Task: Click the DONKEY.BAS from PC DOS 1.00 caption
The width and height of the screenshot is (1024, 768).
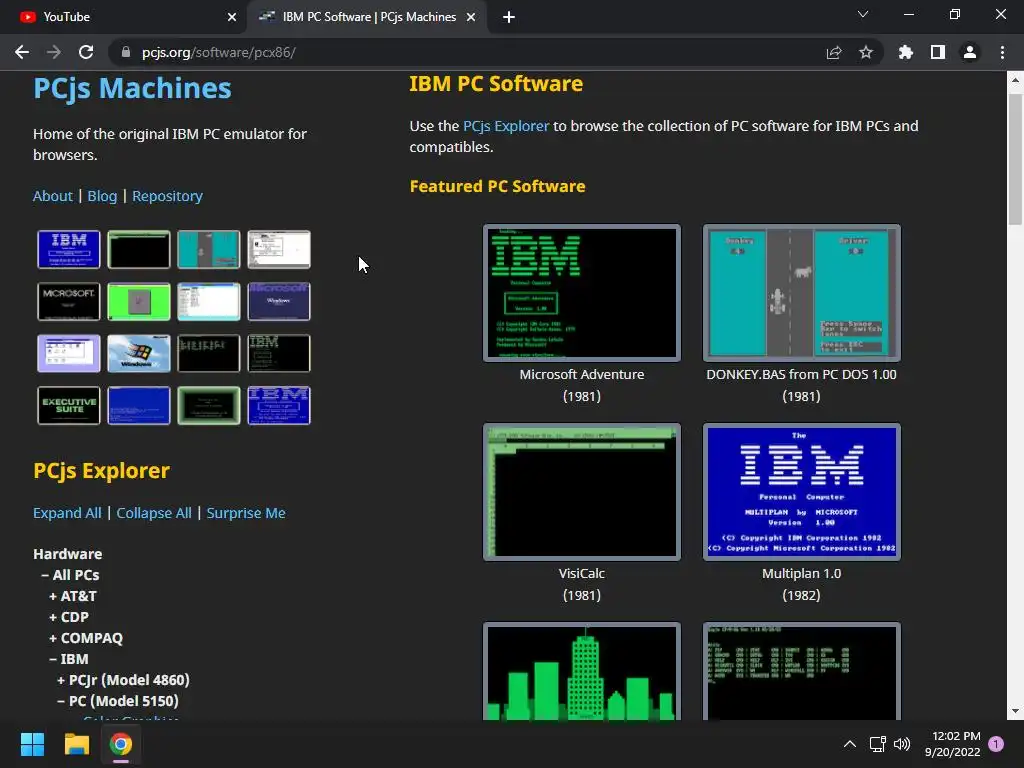Action: (x=801, y=375)
